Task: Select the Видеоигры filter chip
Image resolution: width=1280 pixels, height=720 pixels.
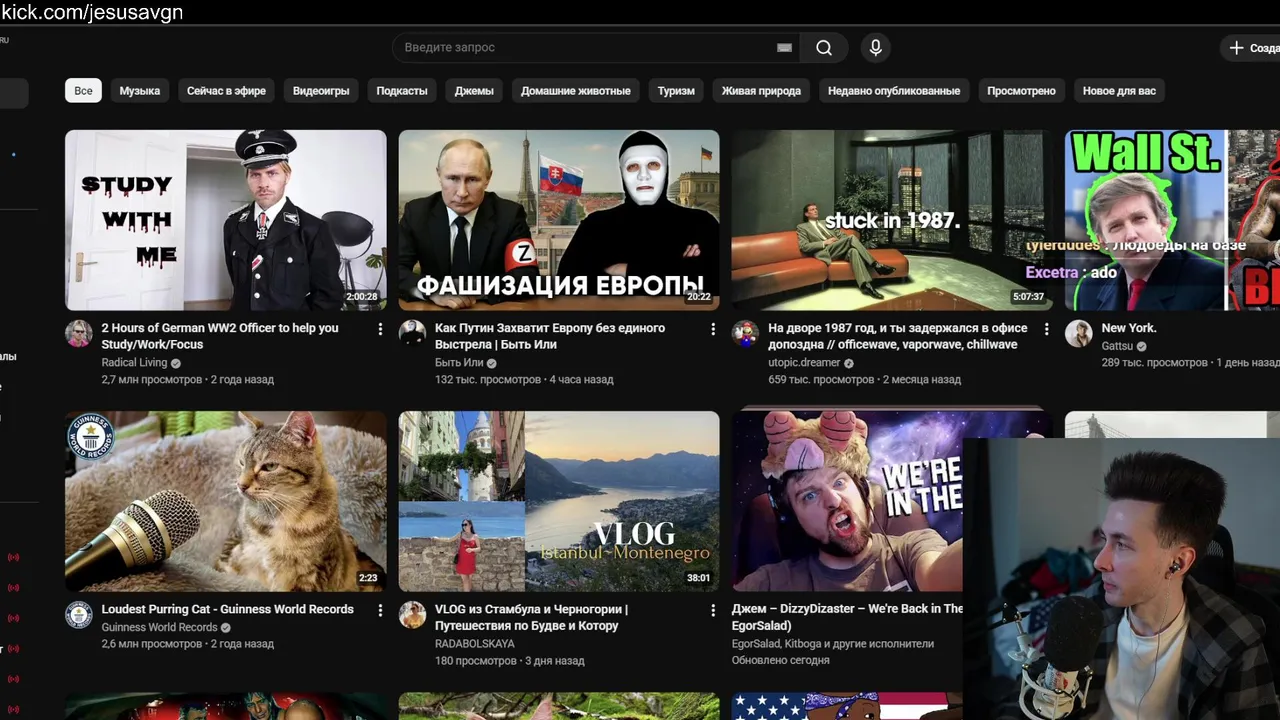Action: point(321,90)
